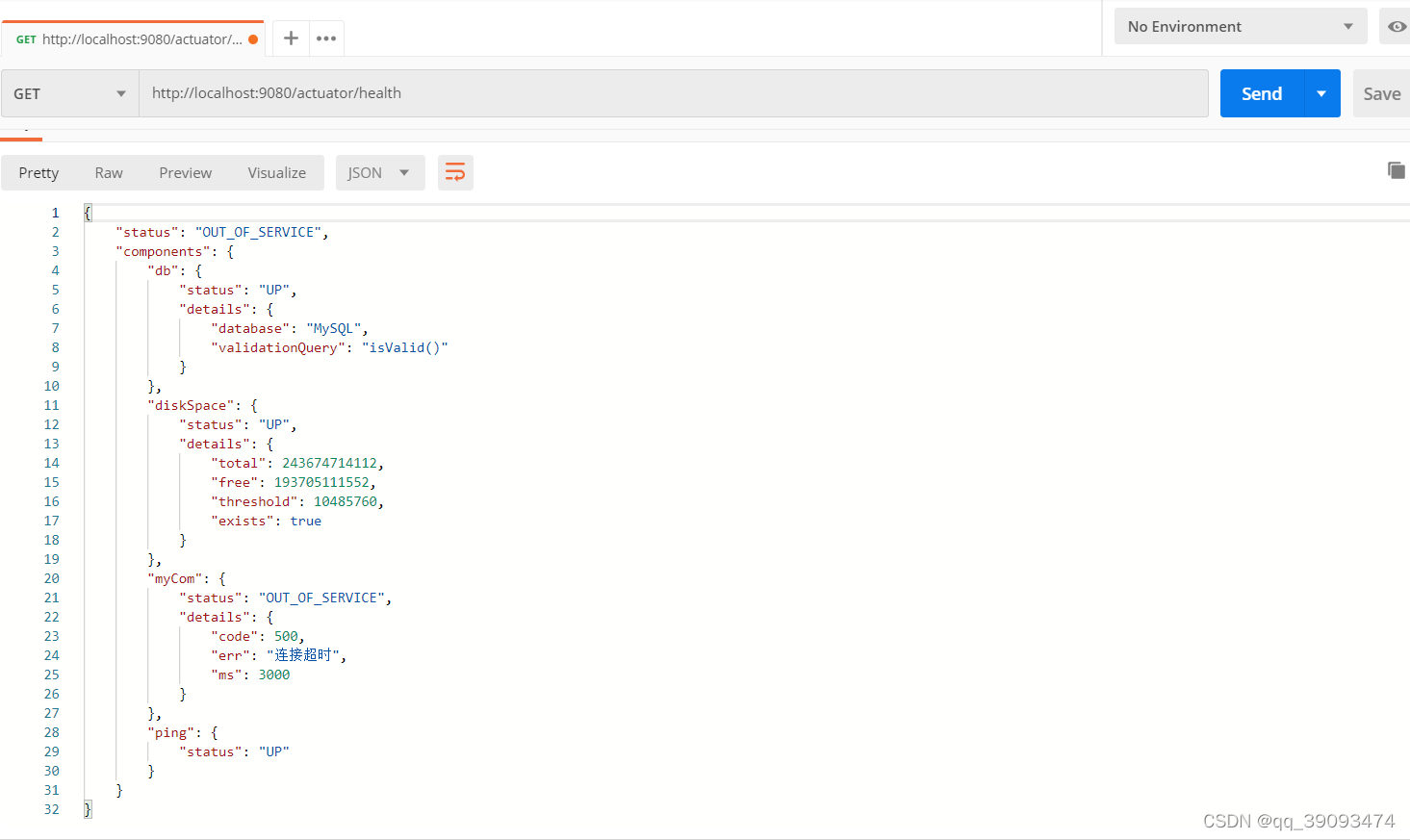Click the "components" key on line 3
The width and height of the screenshot is (1410, 840).
tap(163, 251)
